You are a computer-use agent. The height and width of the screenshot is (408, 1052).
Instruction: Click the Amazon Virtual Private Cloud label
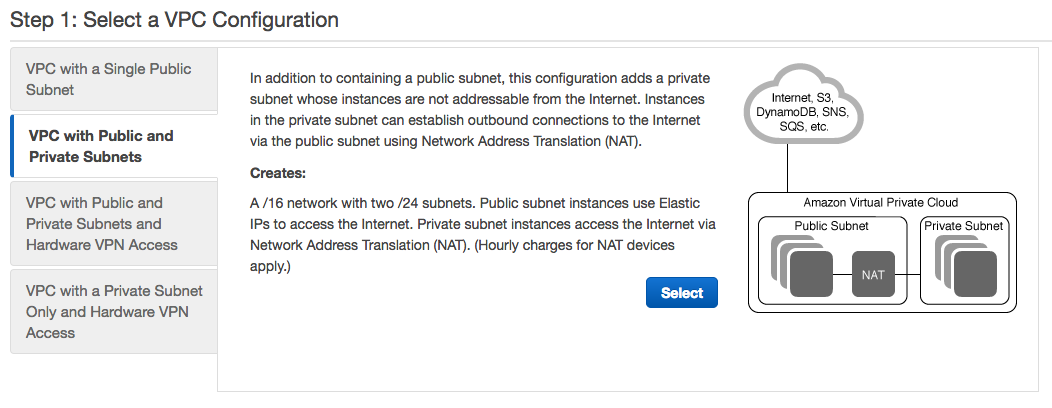point(881,202)
